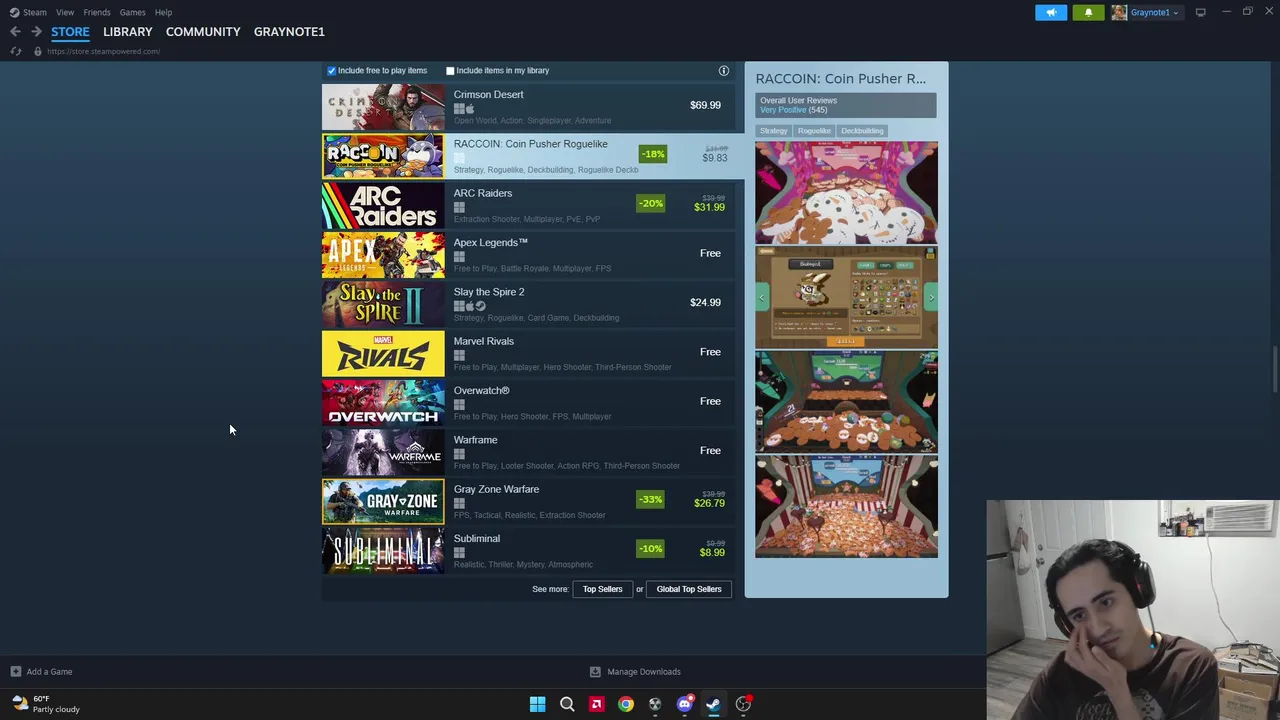Open the Deckbuilding tag in RACCOIN preview
Image resolution: width=1280 pixels, height=720 pixels.
click(x=862, y=131)
